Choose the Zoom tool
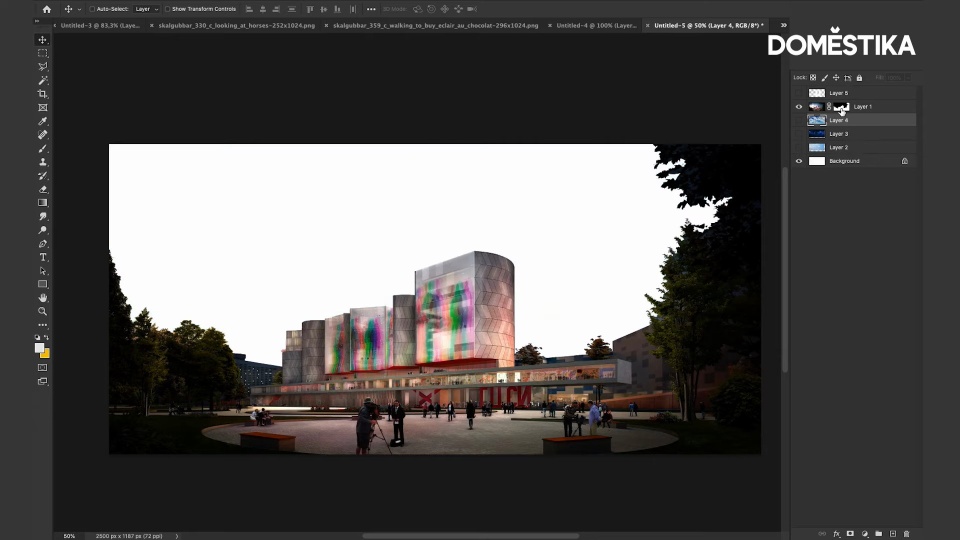The width and height of the screenshot is (960, 540). click(42, 311)
